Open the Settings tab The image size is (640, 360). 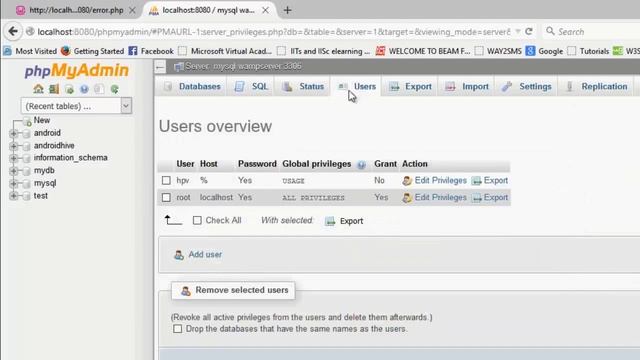click(x=527, y=86)
